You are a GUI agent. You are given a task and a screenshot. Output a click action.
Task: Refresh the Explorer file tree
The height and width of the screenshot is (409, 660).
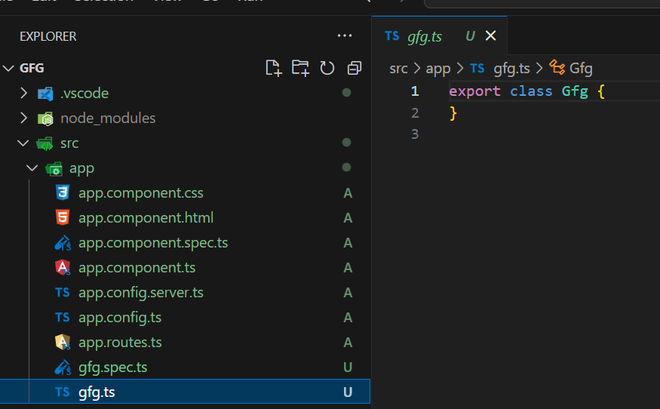tap(327, 68)
